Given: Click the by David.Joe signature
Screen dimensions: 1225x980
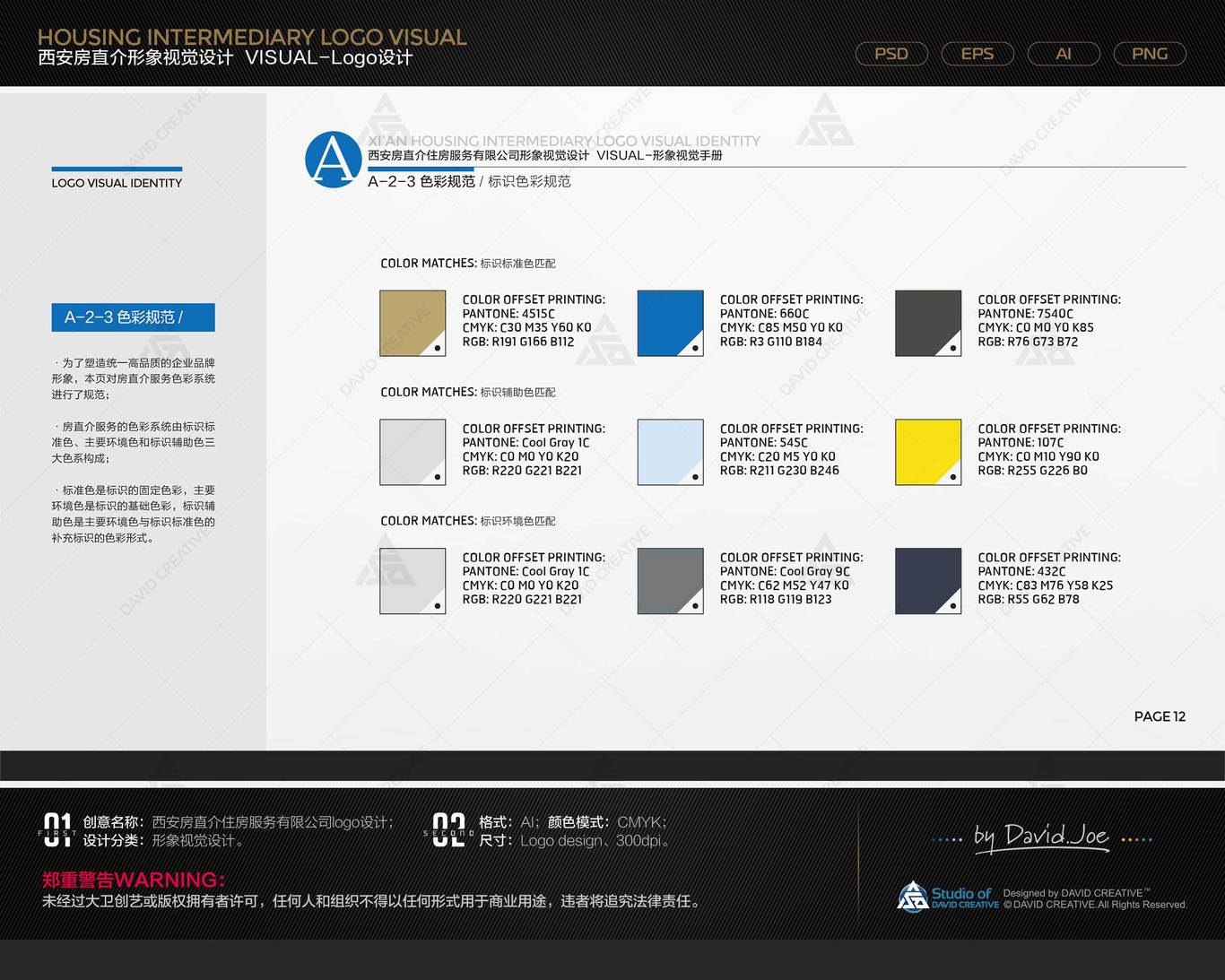Looking at the screenshot, I should coord(1042,837).
